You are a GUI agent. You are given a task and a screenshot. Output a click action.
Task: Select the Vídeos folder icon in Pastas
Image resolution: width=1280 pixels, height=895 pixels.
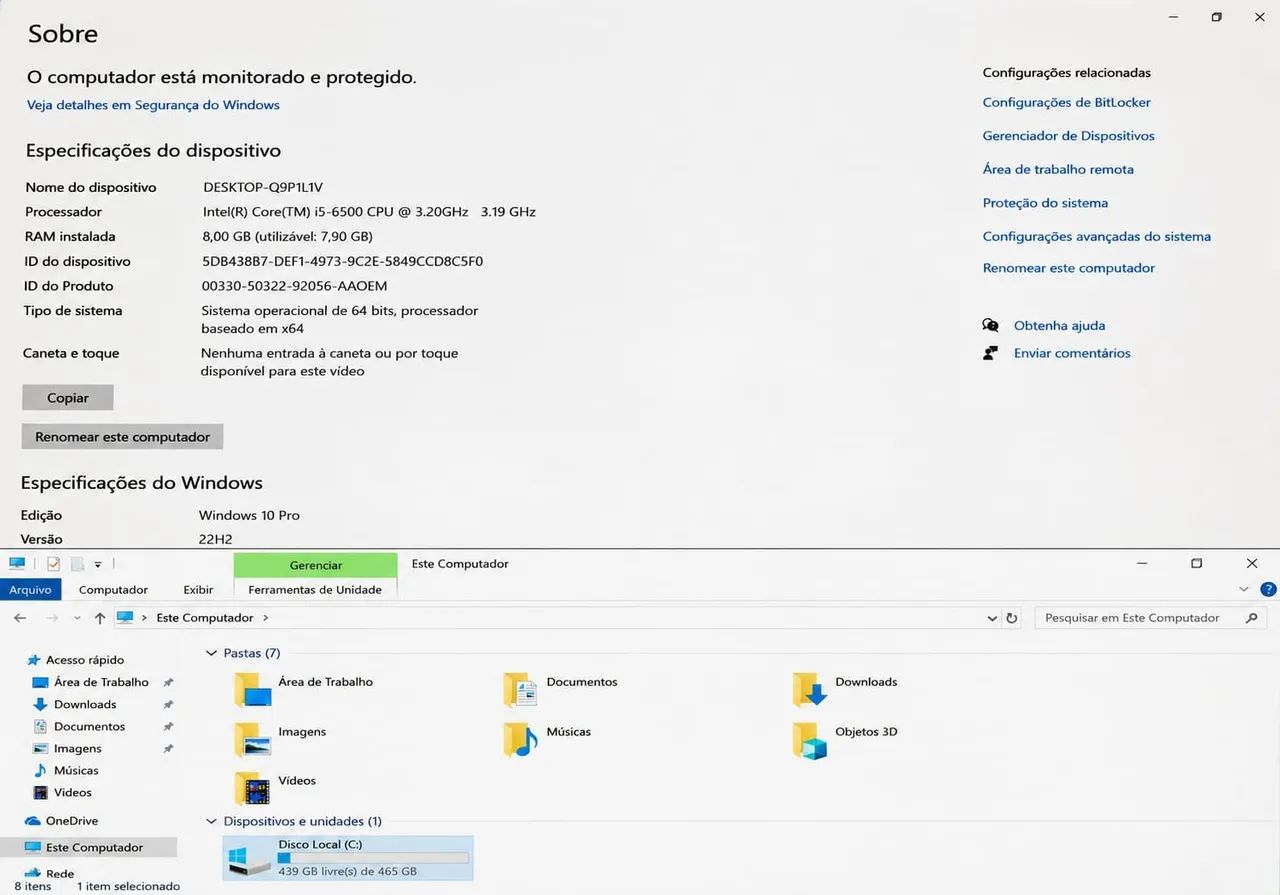252,788
